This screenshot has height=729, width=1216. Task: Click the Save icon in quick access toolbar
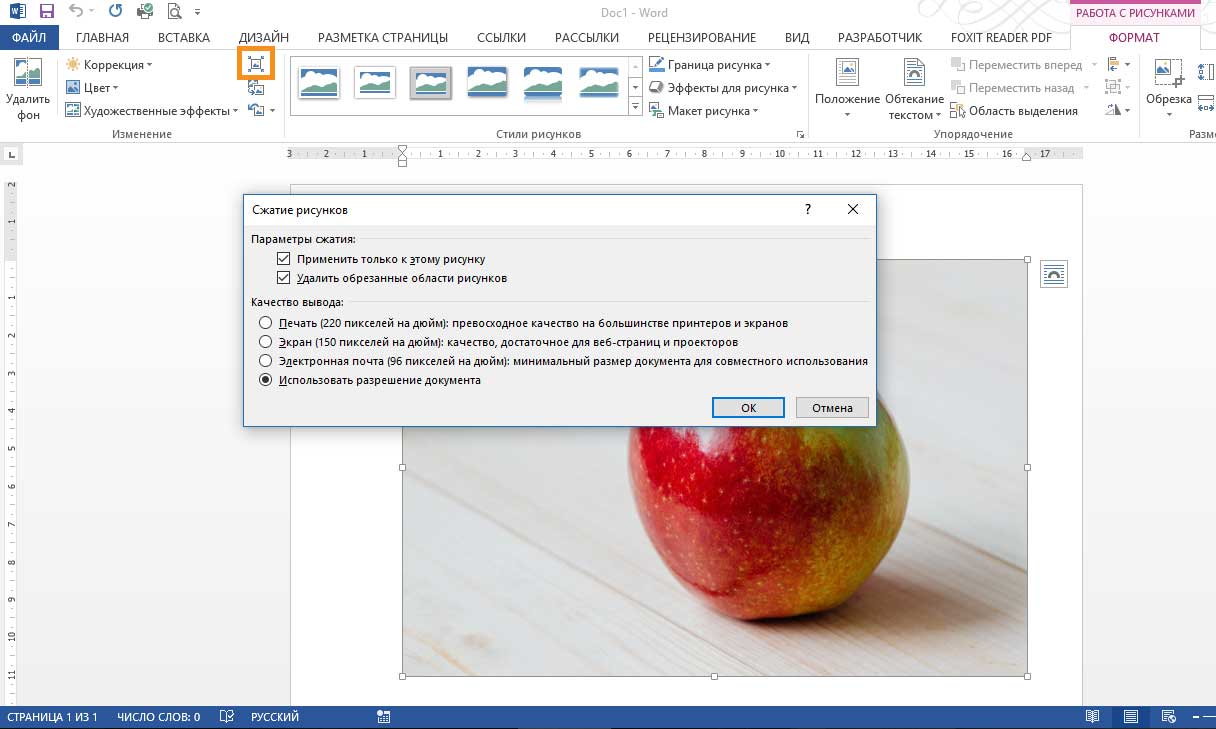point(46,13)
